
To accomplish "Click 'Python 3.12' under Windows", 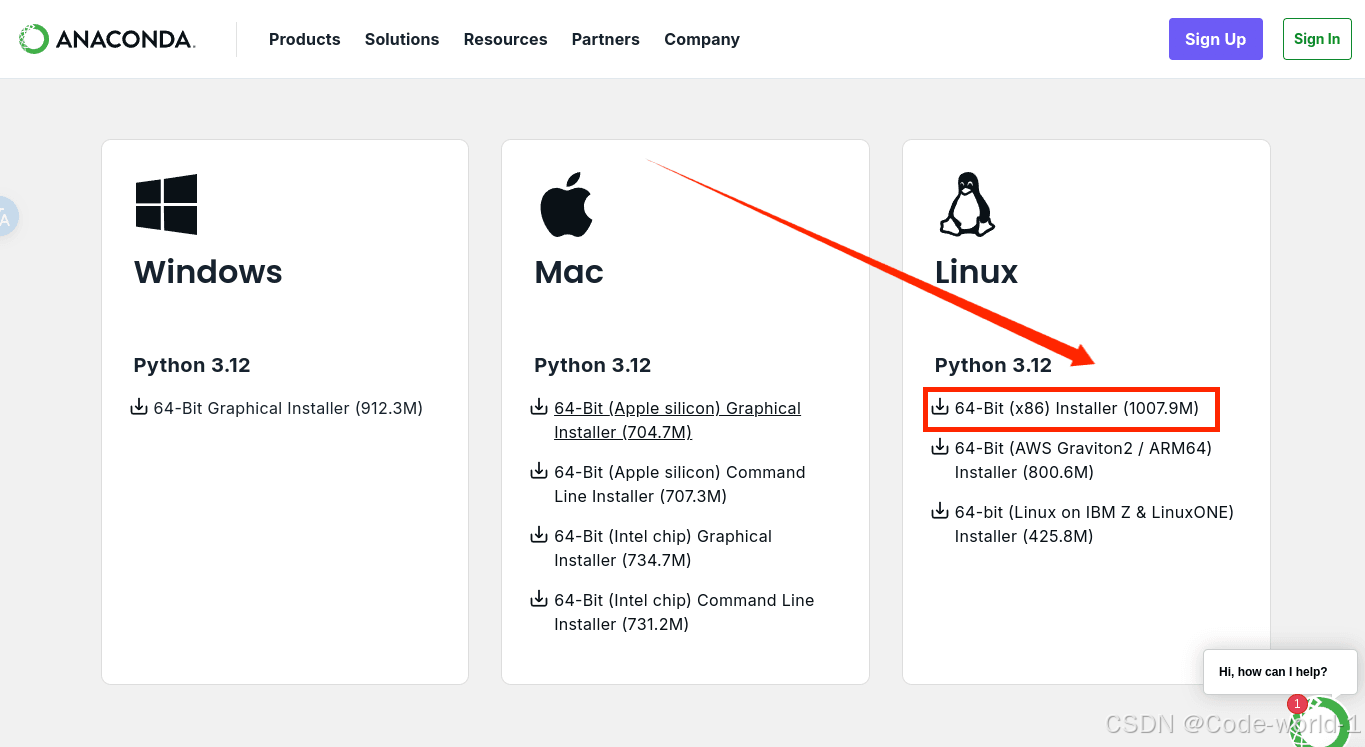I will (x=192, y=365).
